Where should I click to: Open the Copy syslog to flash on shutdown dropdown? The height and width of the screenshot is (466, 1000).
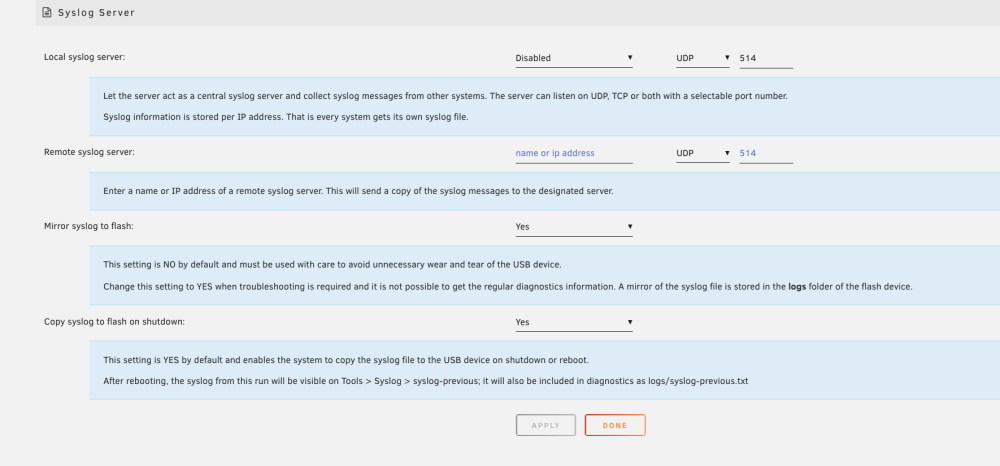pos(574,323)
